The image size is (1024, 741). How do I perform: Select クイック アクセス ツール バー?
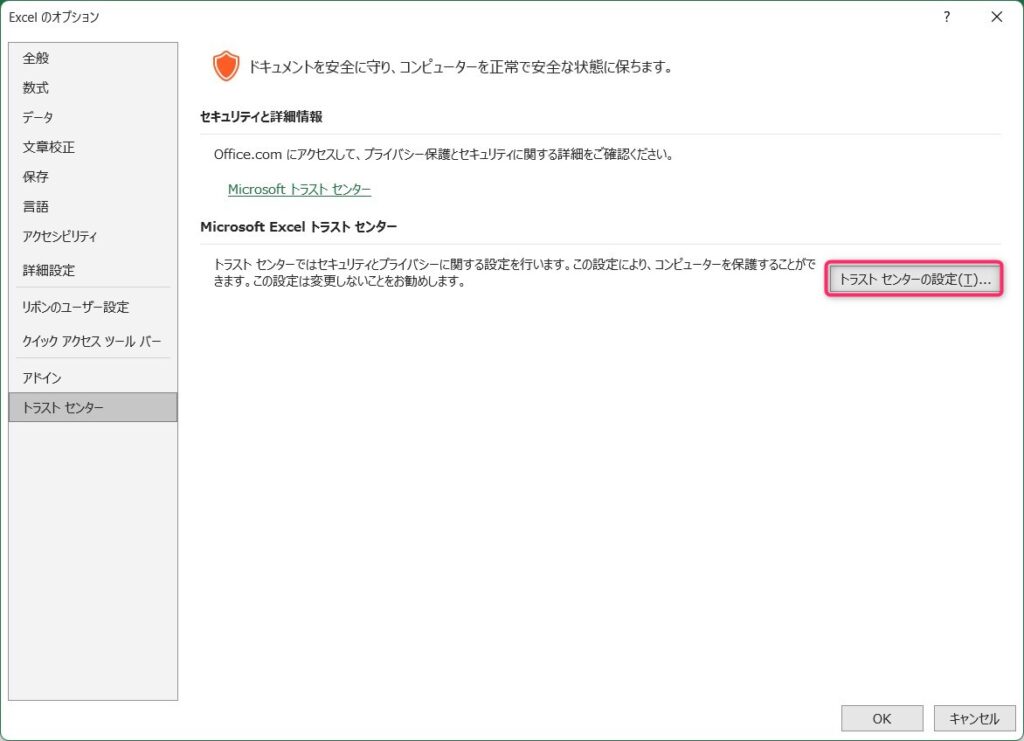[x=91, y=341]
